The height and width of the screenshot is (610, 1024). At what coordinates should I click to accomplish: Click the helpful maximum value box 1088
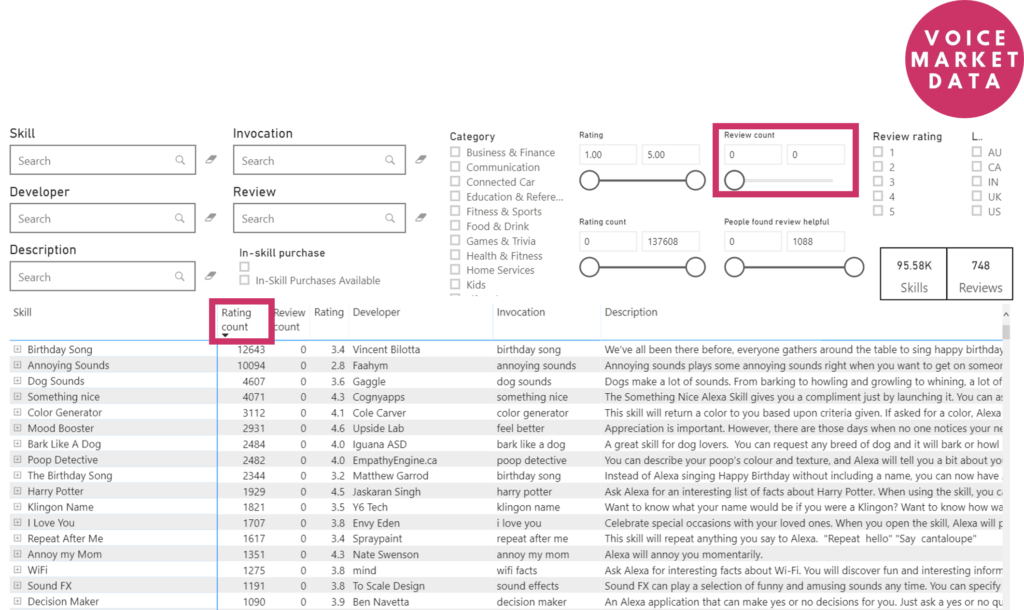816,242
